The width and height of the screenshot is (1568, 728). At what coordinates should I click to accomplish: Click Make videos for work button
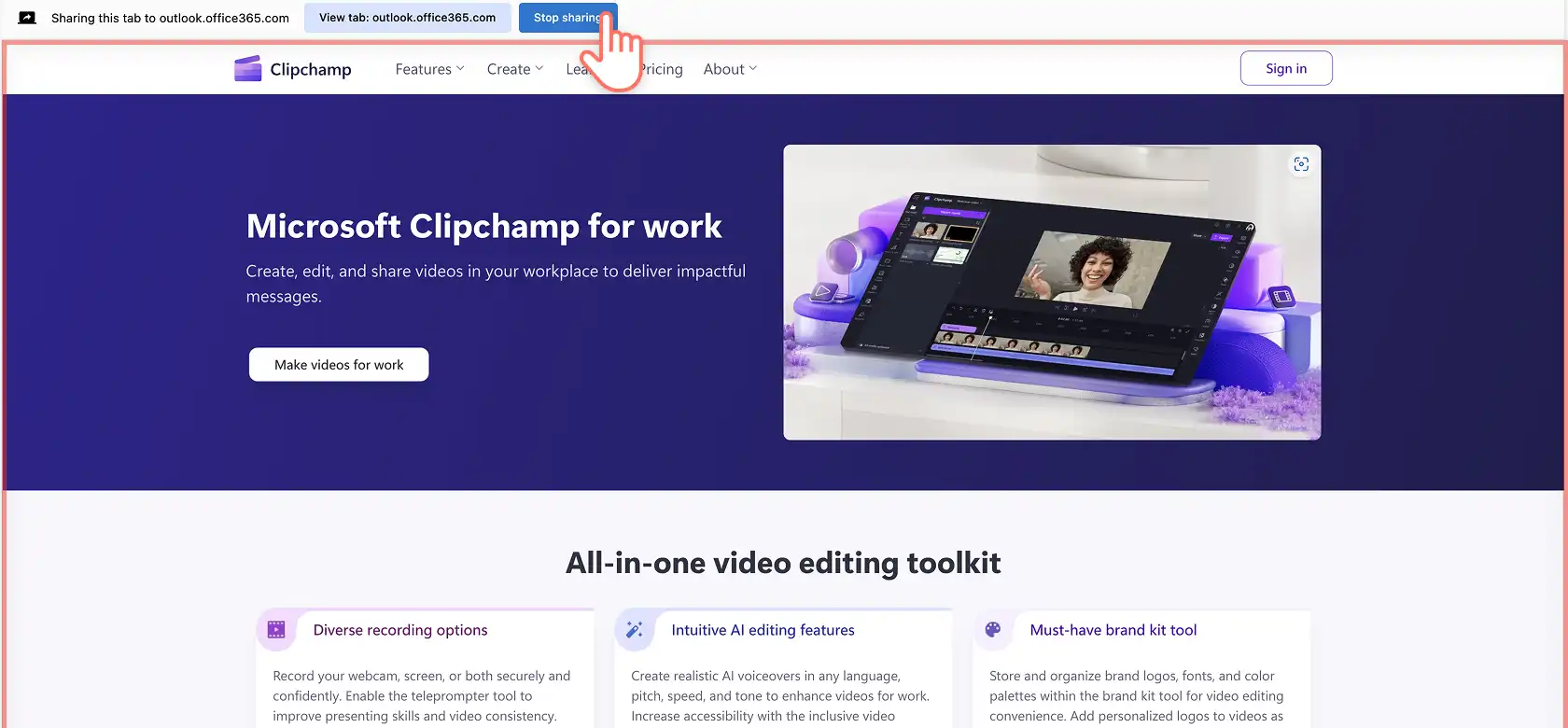point(339,365)
